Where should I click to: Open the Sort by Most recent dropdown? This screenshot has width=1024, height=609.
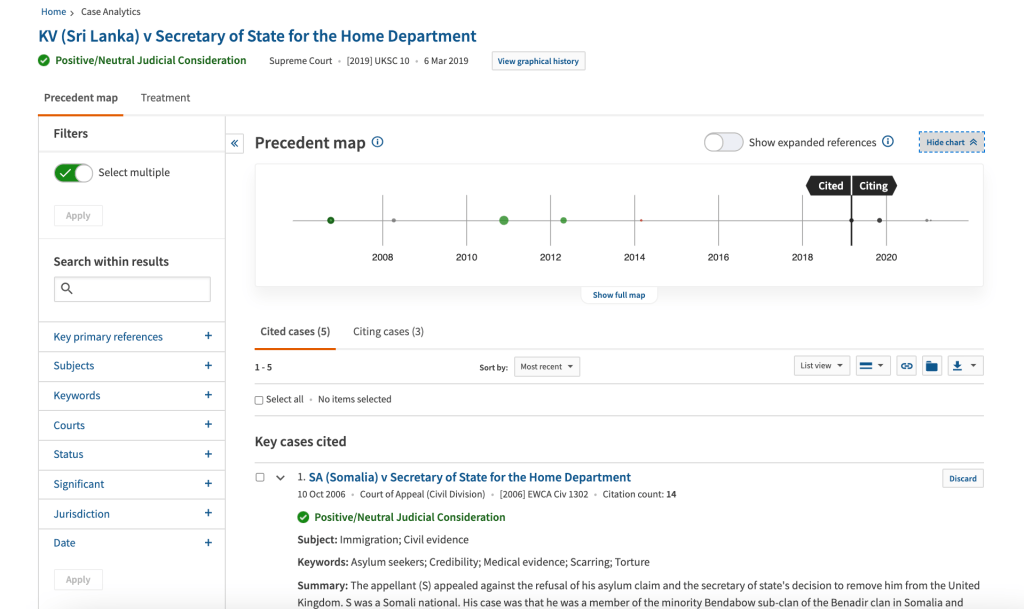pos(546,367)
